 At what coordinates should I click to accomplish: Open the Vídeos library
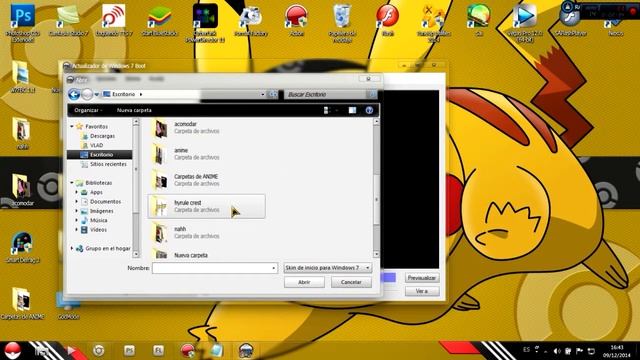click(x=98, y=230)
